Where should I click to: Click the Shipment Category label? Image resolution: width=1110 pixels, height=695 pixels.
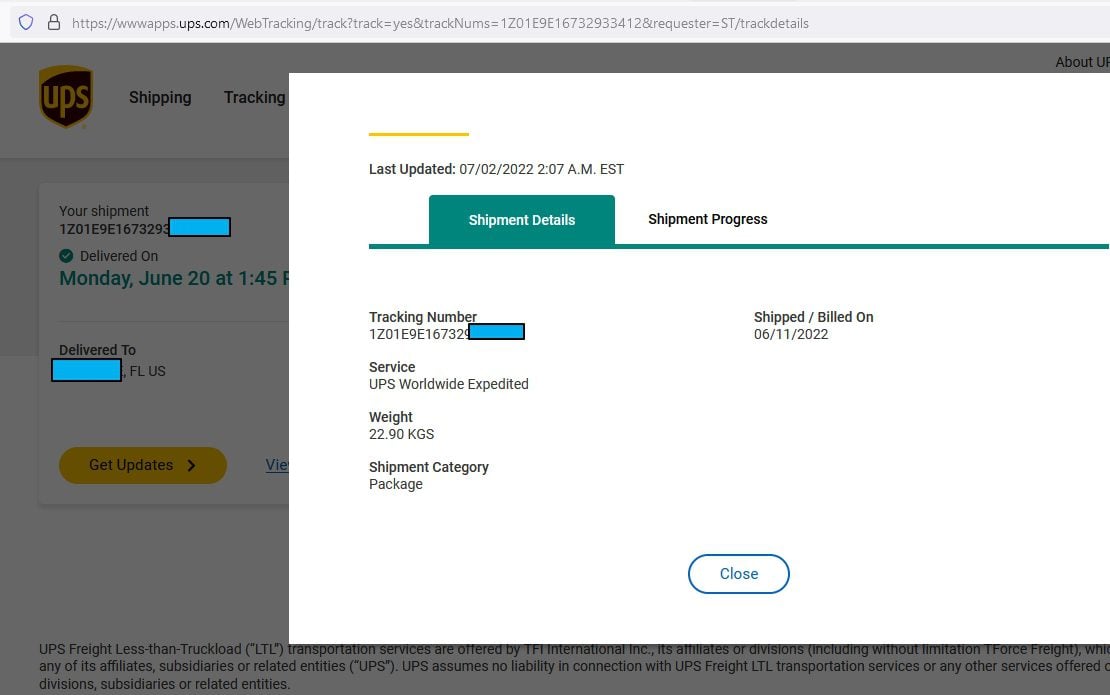tap(428, 467)
